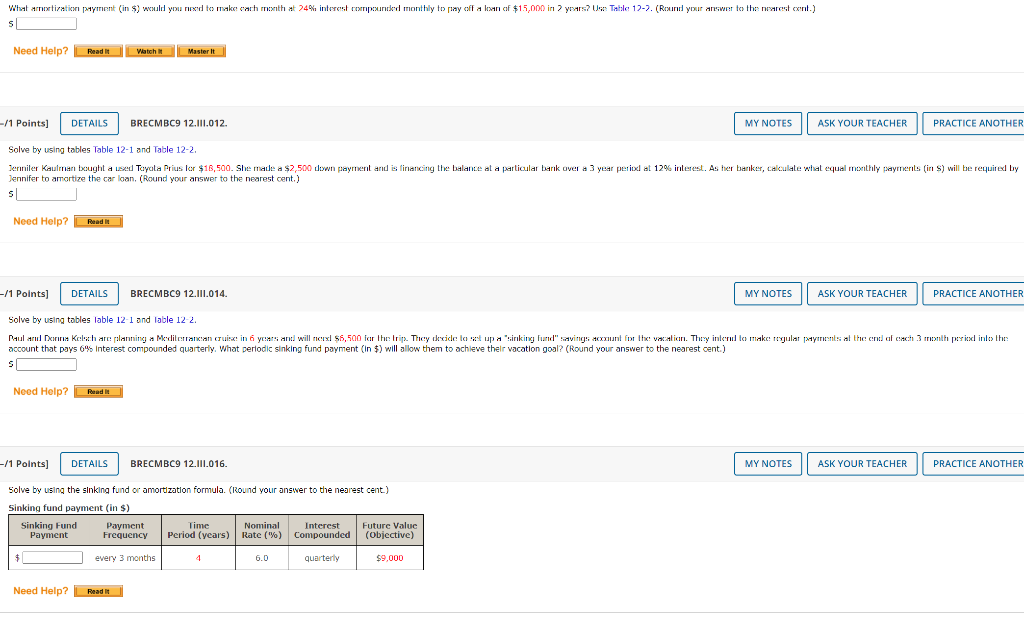Click the BRECMBC9 12.III.012. question code
The height and width of the screenshot is (629, 1024).
(179, 123)
